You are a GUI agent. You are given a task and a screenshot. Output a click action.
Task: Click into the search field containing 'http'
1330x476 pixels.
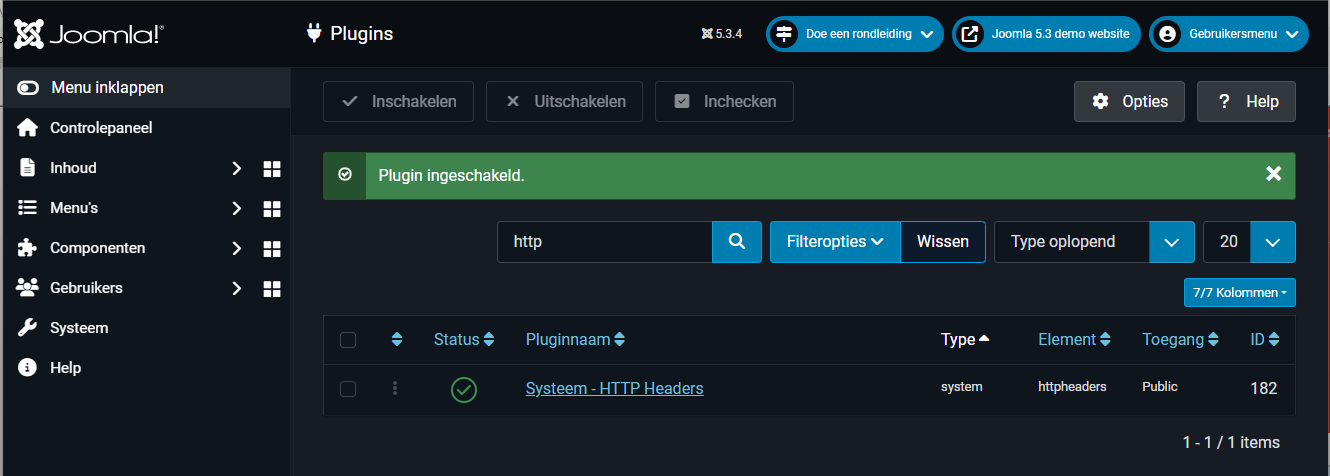coord(604,242)
